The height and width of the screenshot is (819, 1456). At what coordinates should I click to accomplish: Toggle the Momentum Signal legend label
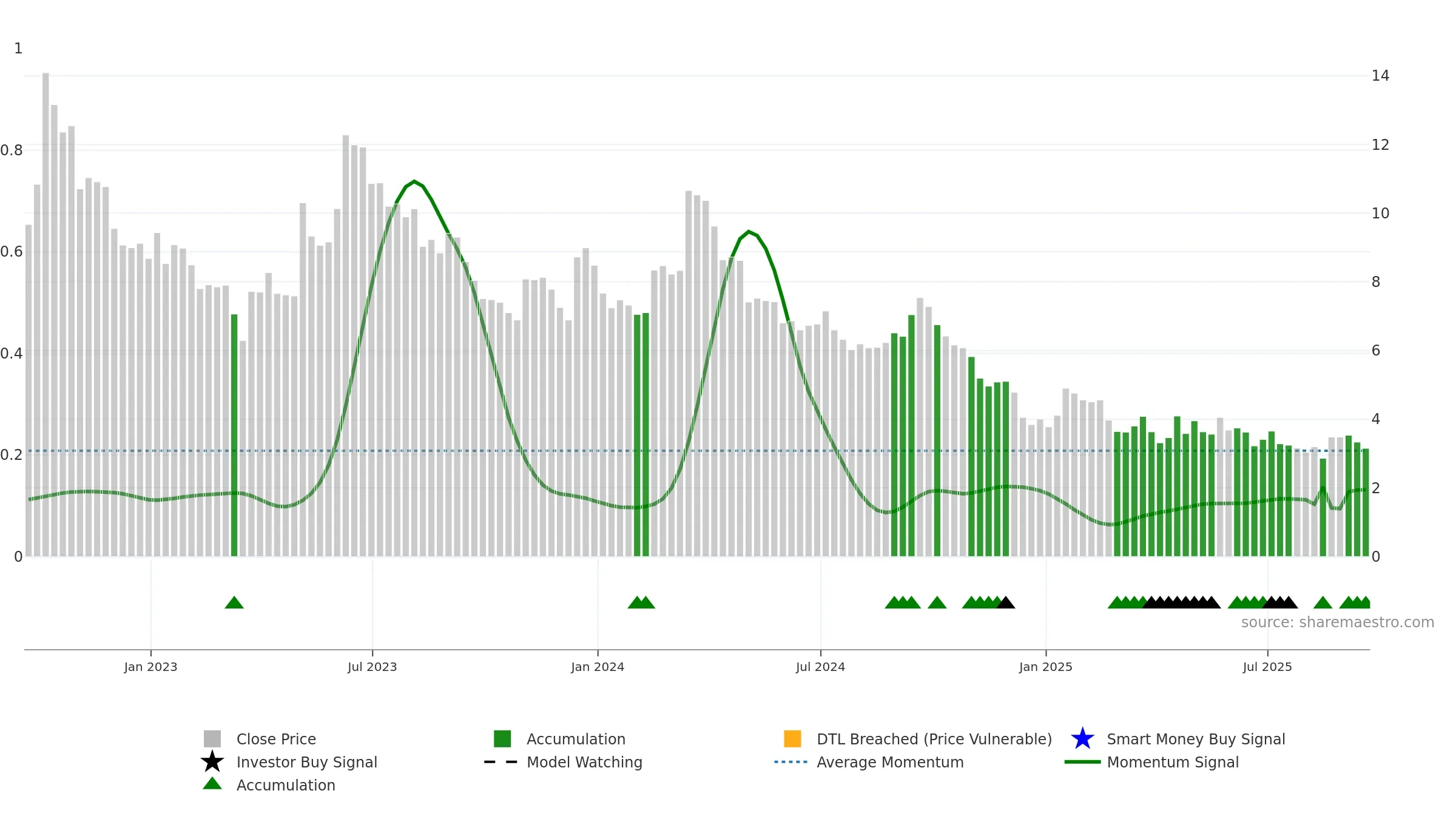point(1173,762)
